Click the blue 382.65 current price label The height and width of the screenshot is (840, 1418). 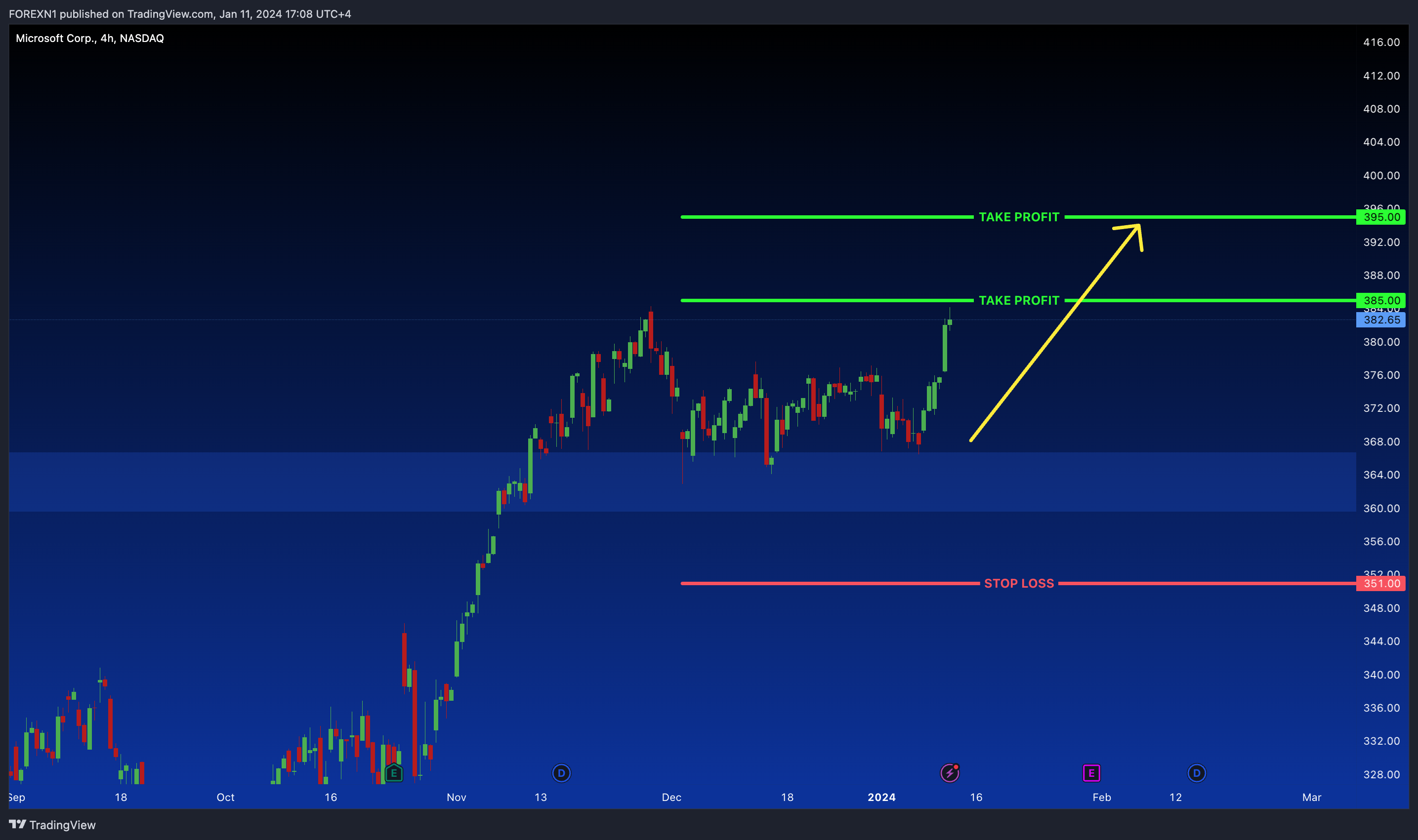(x=1380, y=320)
